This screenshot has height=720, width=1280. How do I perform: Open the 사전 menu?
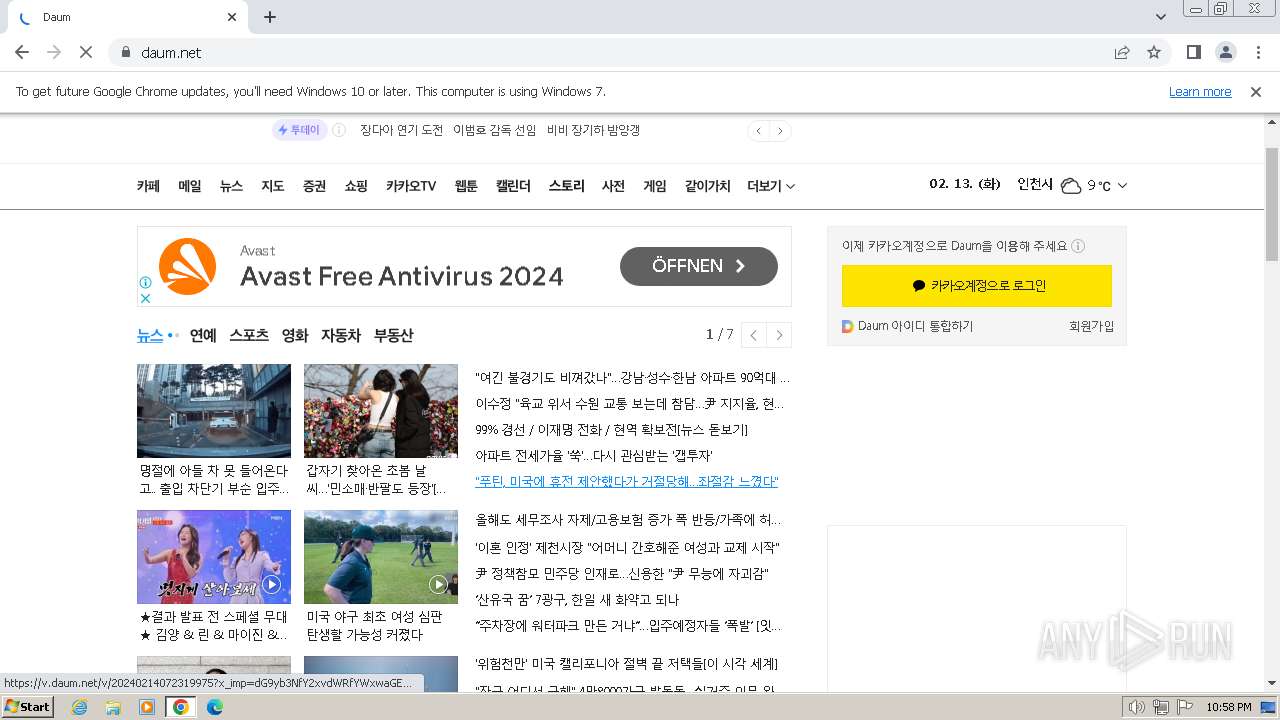point(613,186)
